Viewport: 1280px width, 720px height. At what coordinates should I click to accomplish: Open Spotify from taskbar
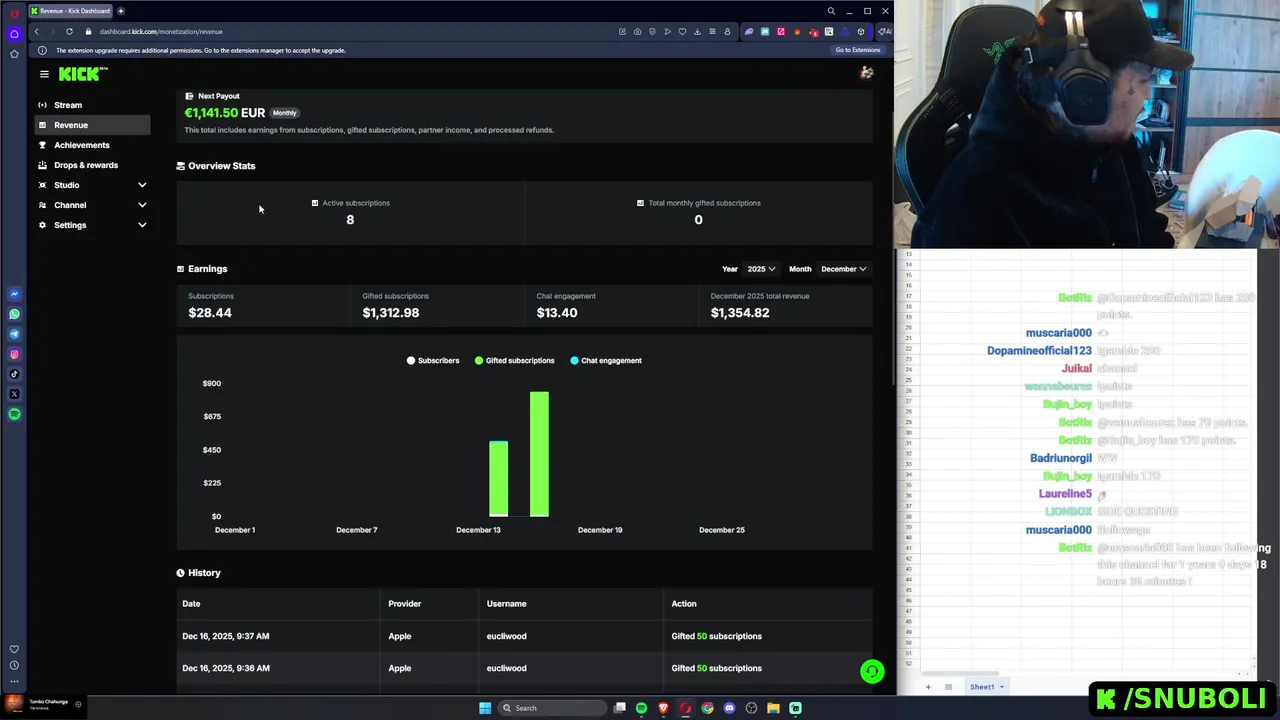coord(641,708)
